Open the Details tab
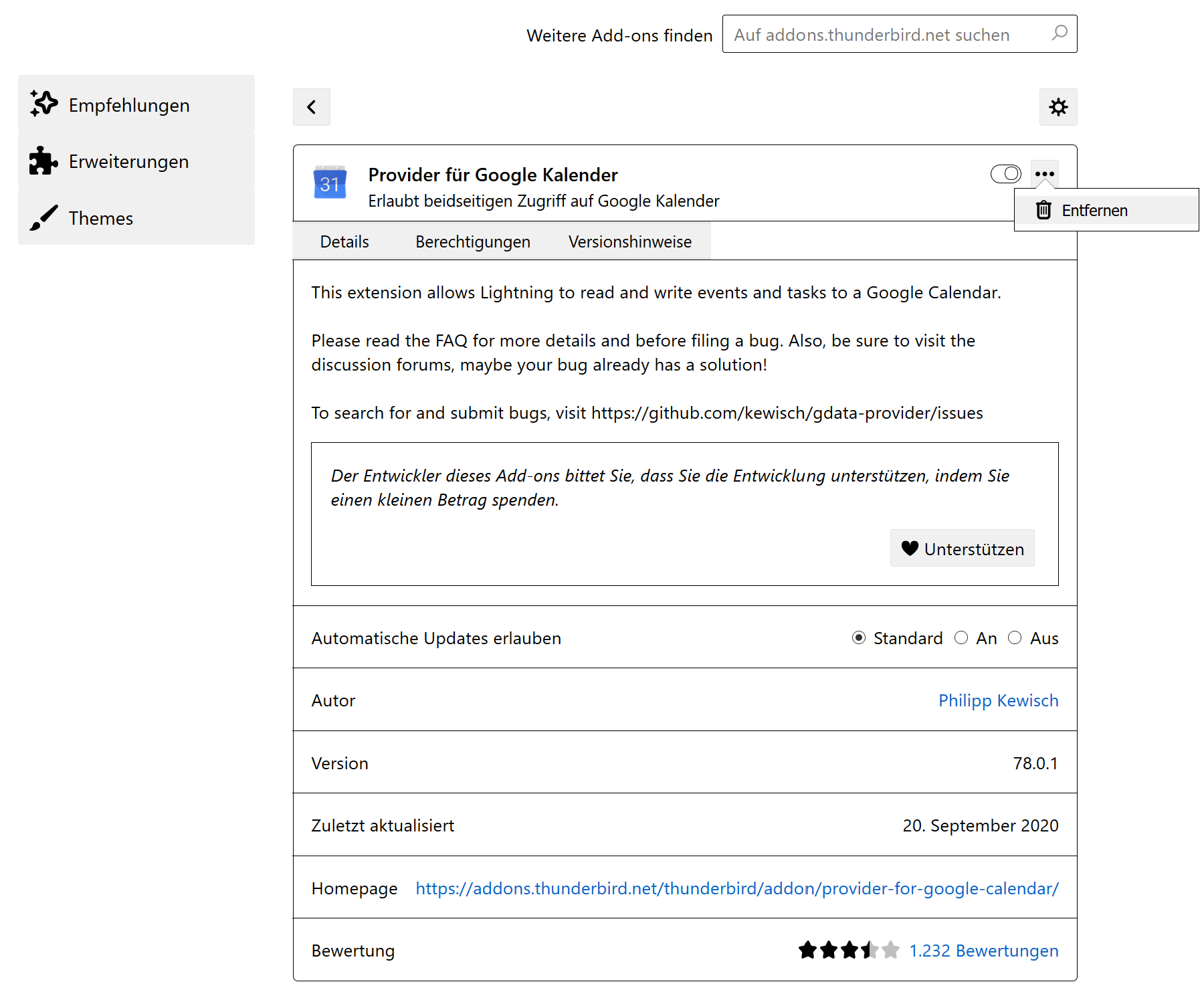 pos(344,241)
